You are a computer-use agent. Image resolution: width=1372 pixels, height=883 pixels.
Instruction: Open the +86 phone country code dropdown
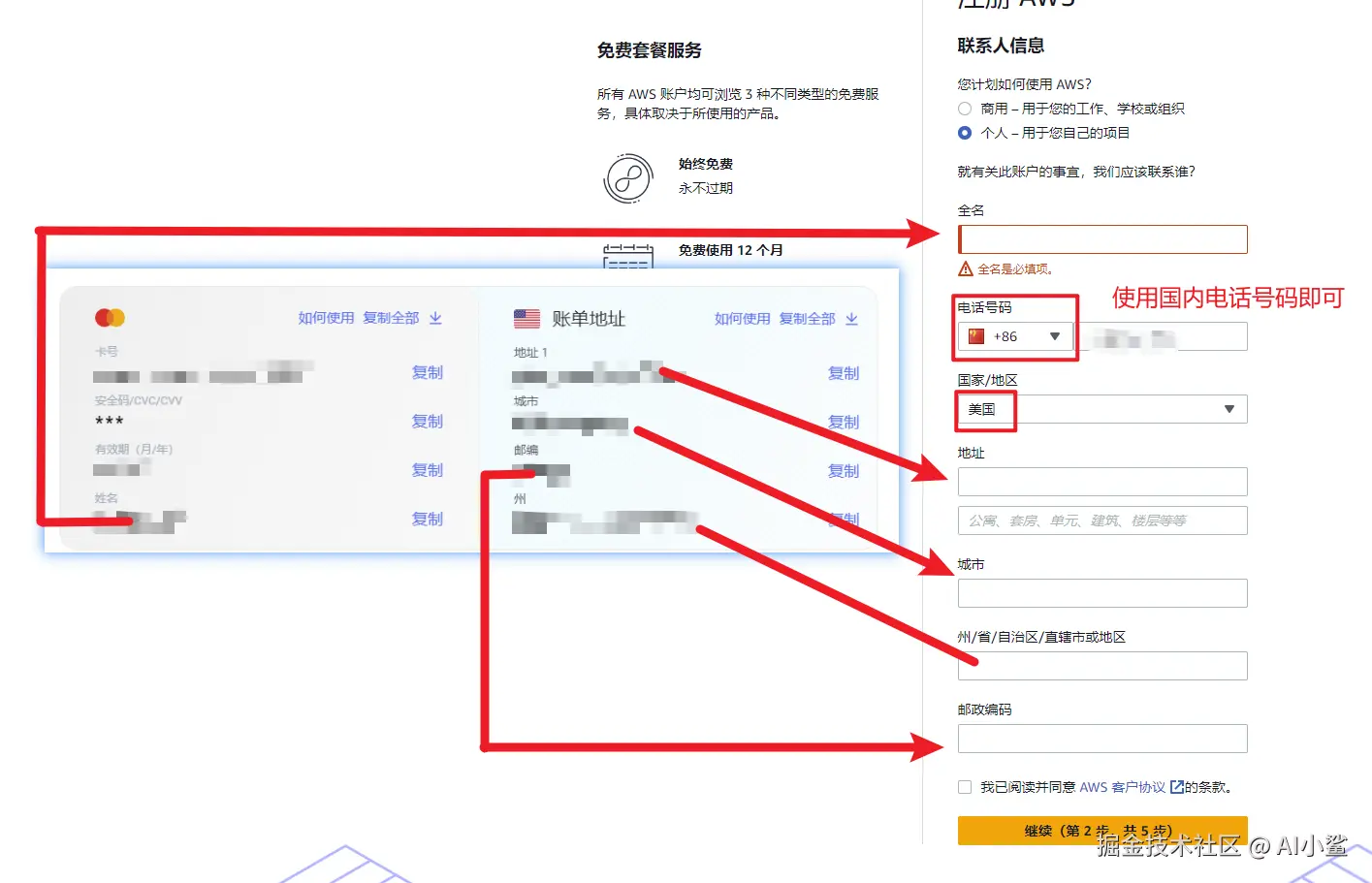coord(1015,336)
